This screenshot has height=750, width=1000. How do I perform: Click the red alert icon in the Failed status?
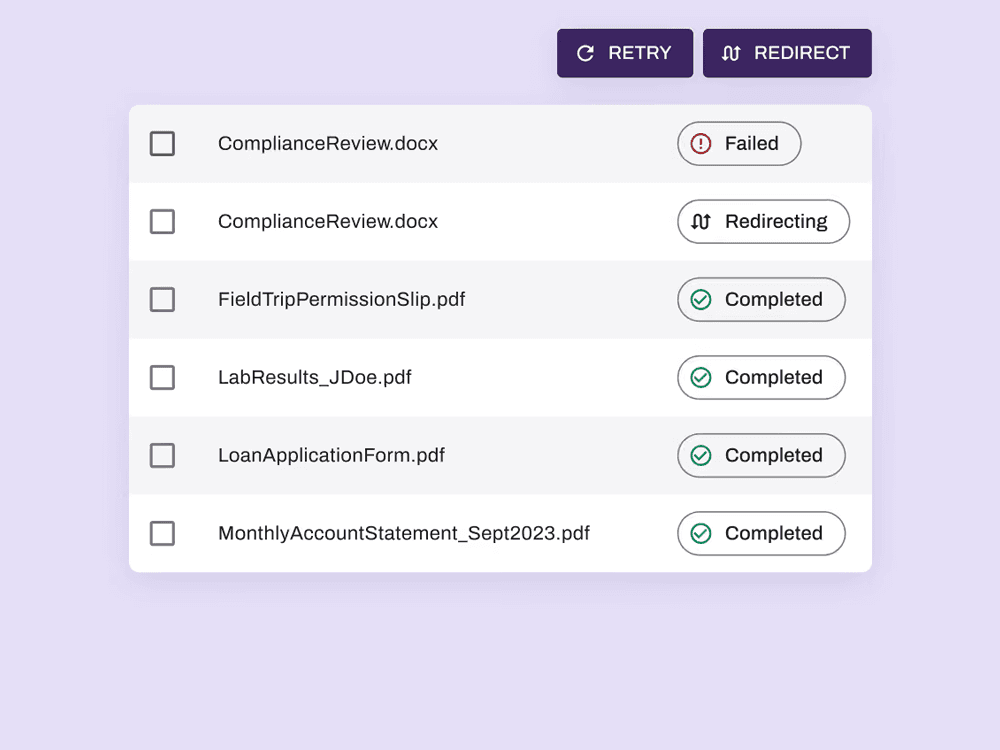[700, 143]
